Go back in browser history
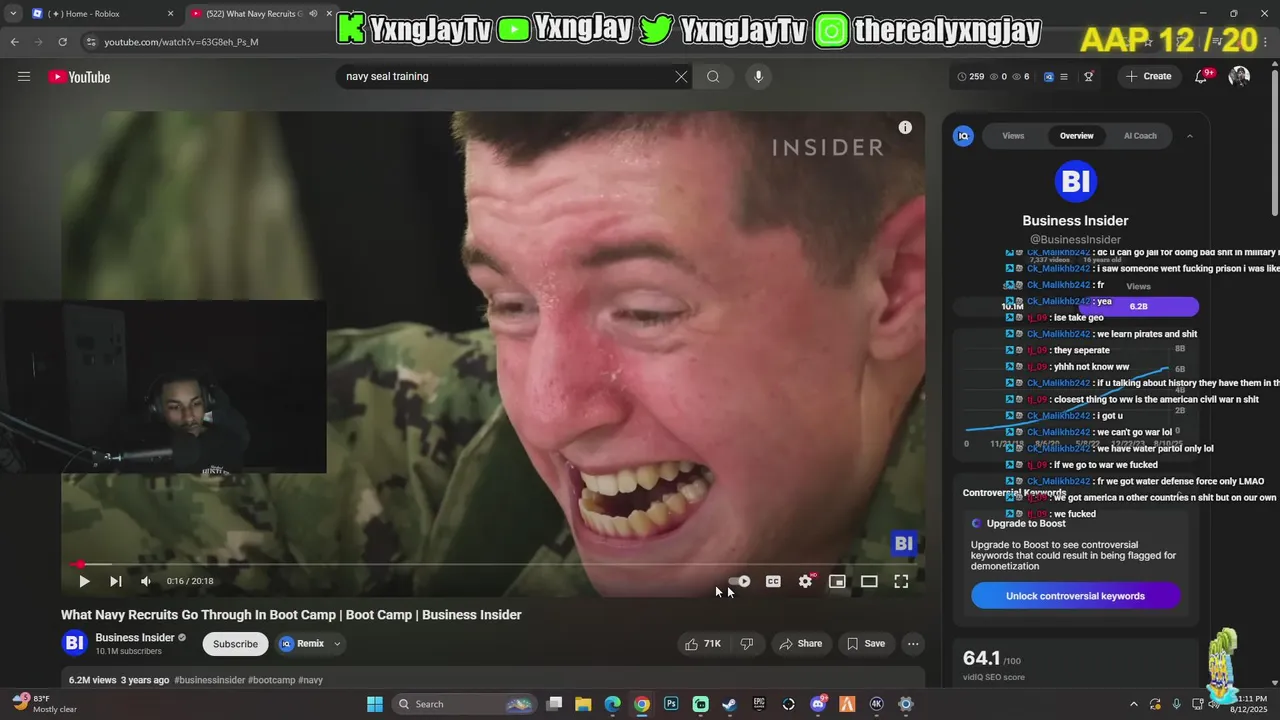Viewport: 1280px width, 720px height. pyautogui.click(x=14, y=42)
